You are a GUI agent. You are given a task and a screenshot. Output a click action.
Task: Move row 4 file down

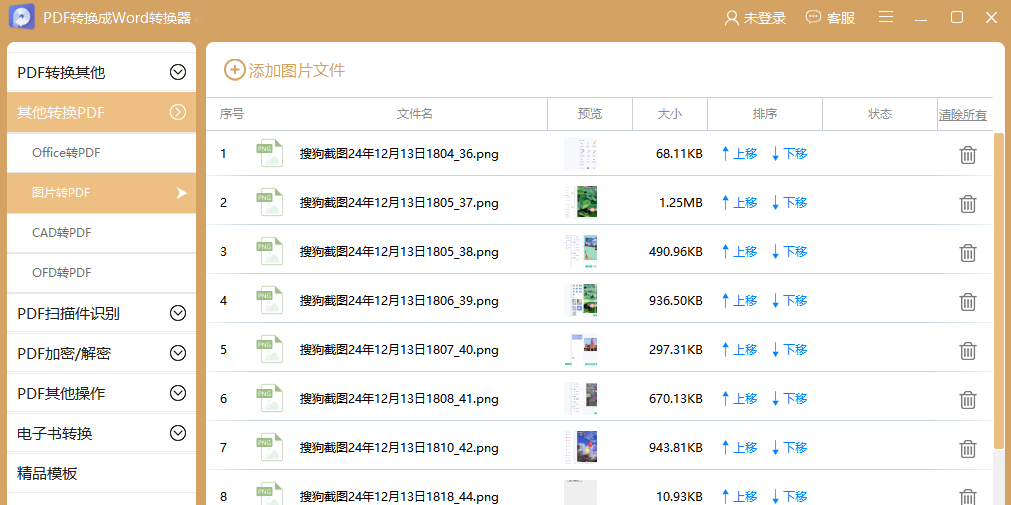point(789,301)
